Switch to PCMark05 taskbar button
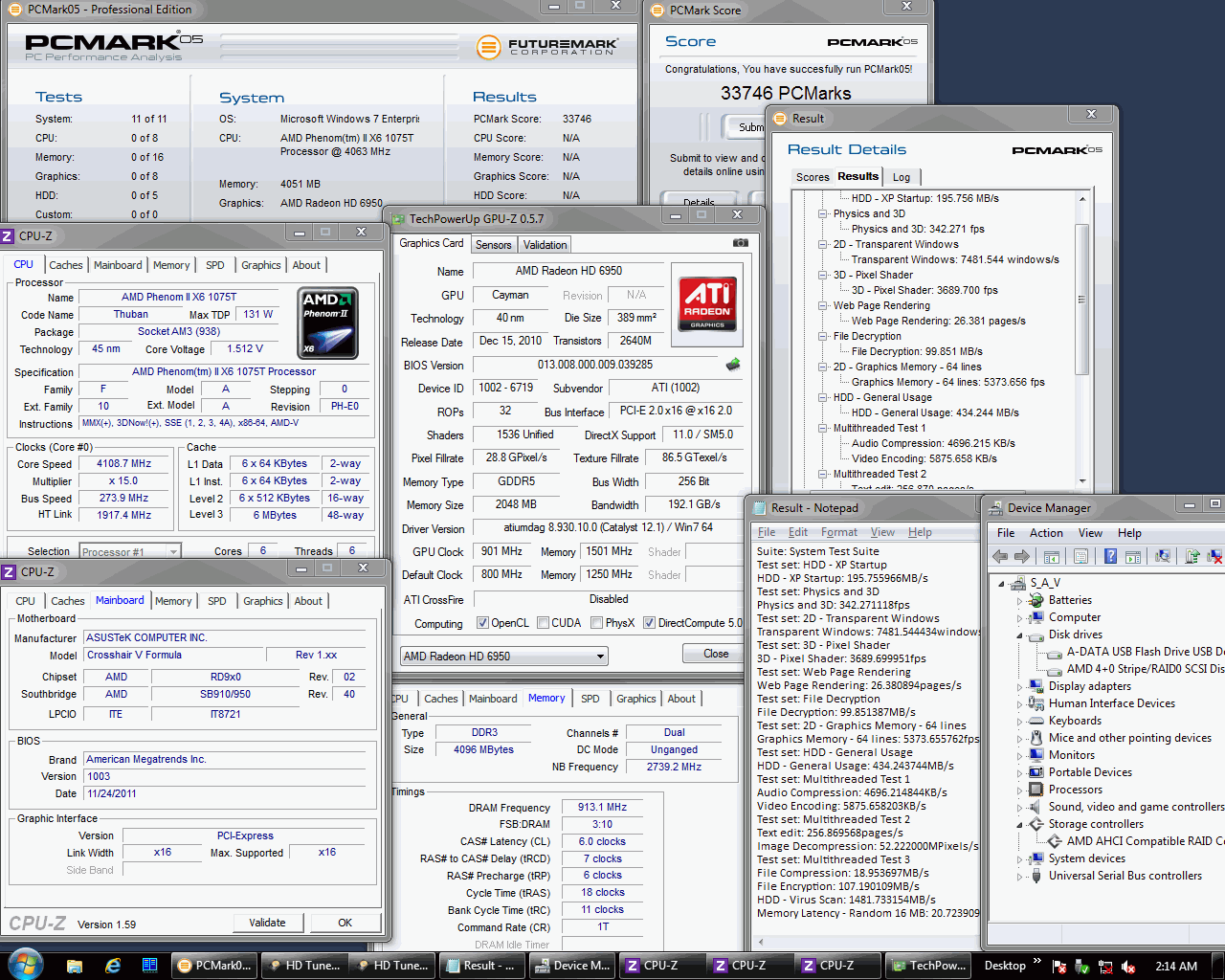1225x980 pixels. point(213,966)
